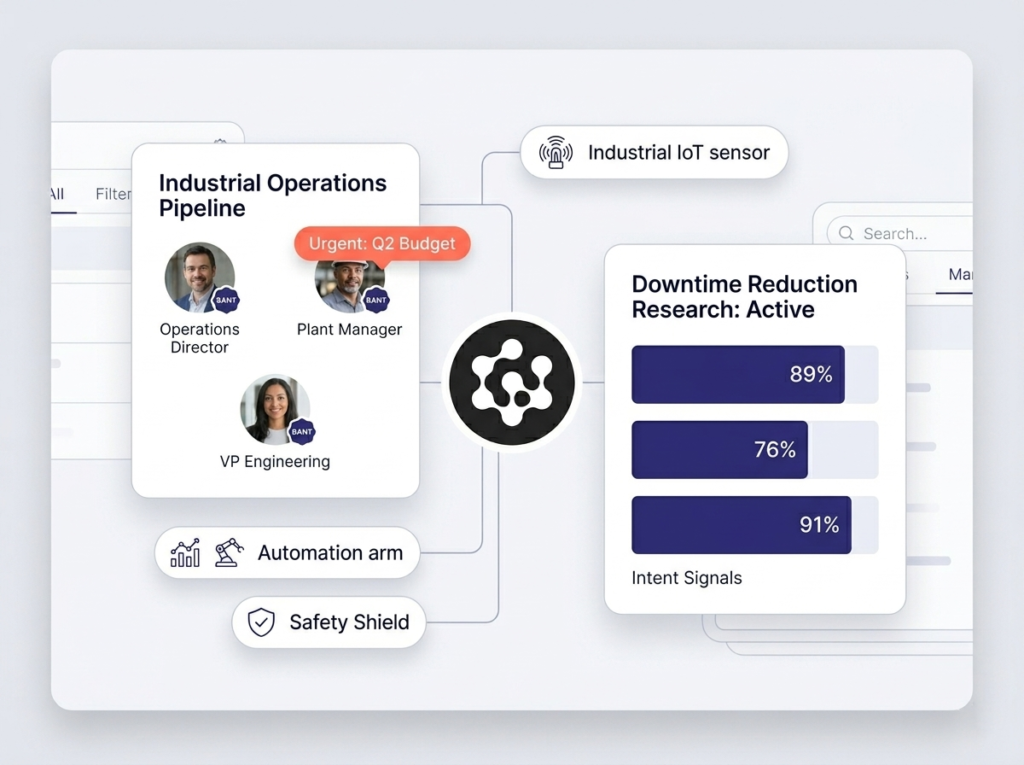Click the Downtime Reduction Research: Active heading
1024x765 pixels.
[744, 297]
